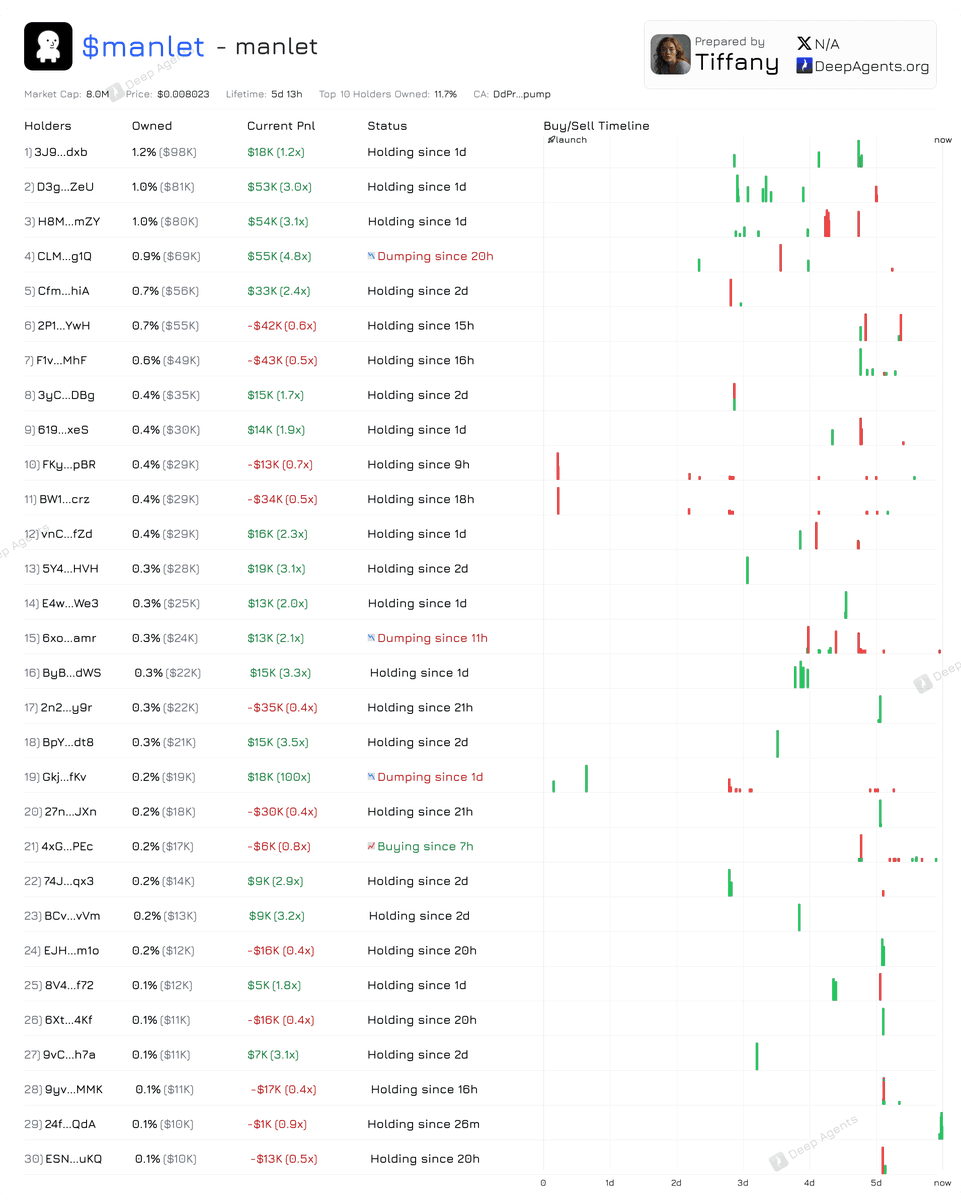Click the '0.9% ($69K)' owned value
The height and width of the screenshot is (1200, 961).
(166, 256)
